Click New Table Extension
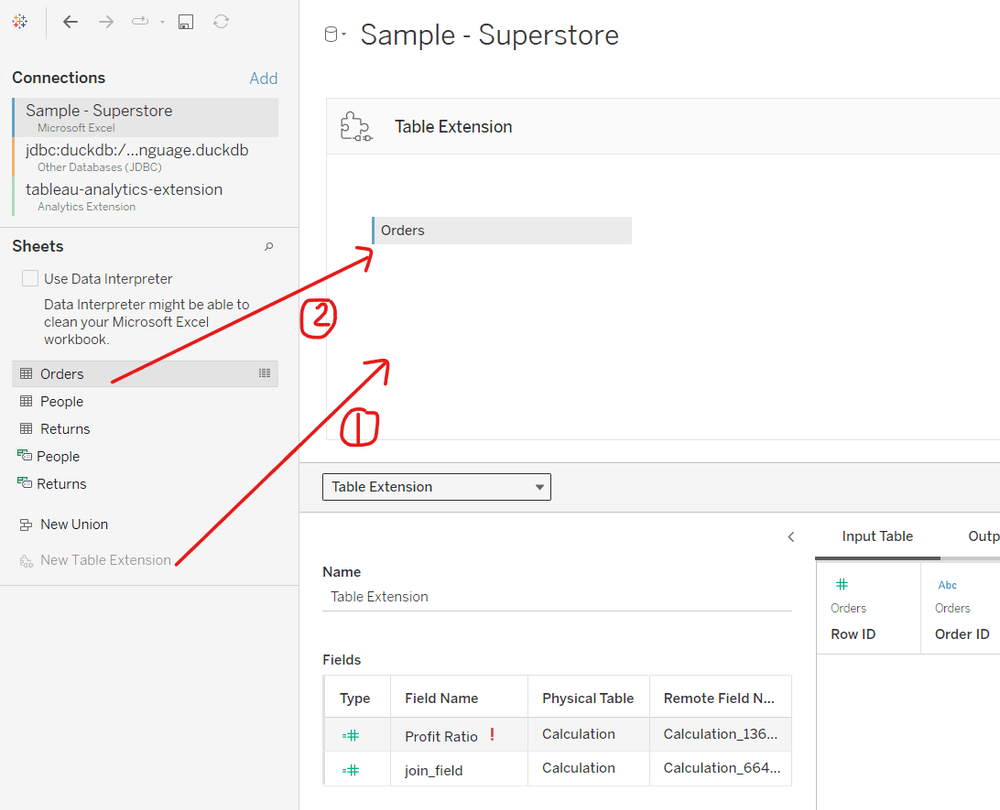Viewport: 1000px width, 810px height. coord(105,560)
